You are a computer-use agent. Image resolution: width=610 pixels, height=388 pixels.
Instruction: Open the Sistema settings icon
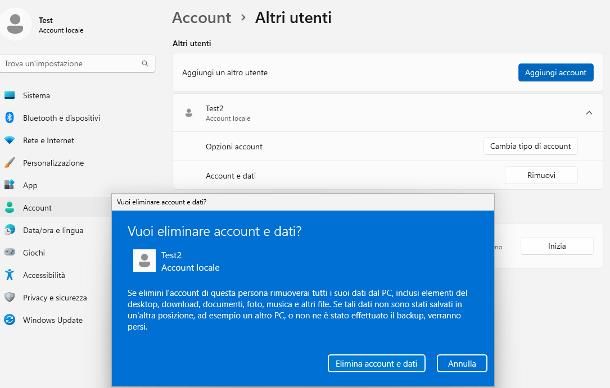[x=9, y=95]
